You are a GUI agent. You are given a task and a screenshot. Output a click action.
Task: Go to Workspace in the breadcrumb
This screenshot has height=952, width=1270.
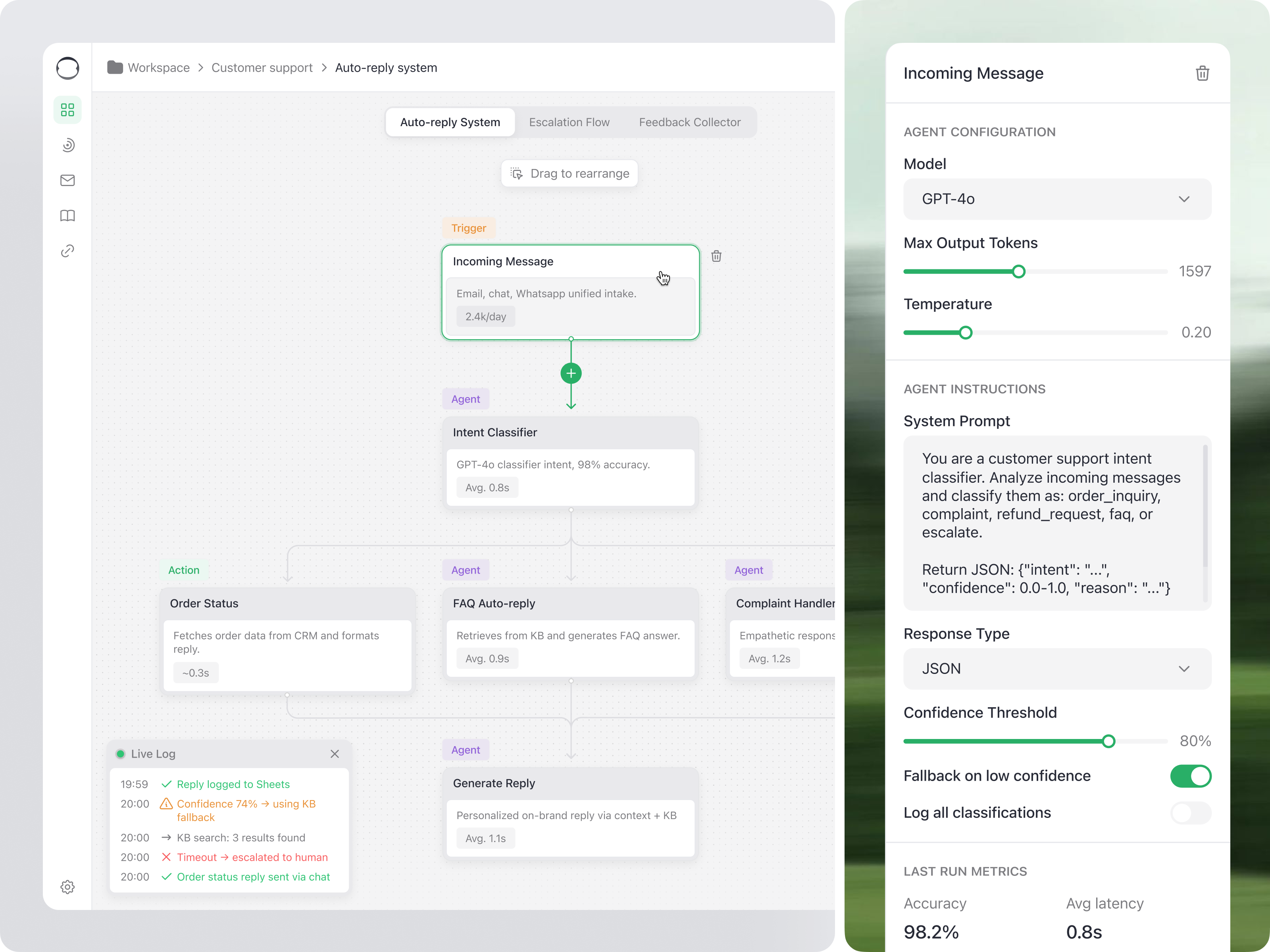(x=158, y=68)
